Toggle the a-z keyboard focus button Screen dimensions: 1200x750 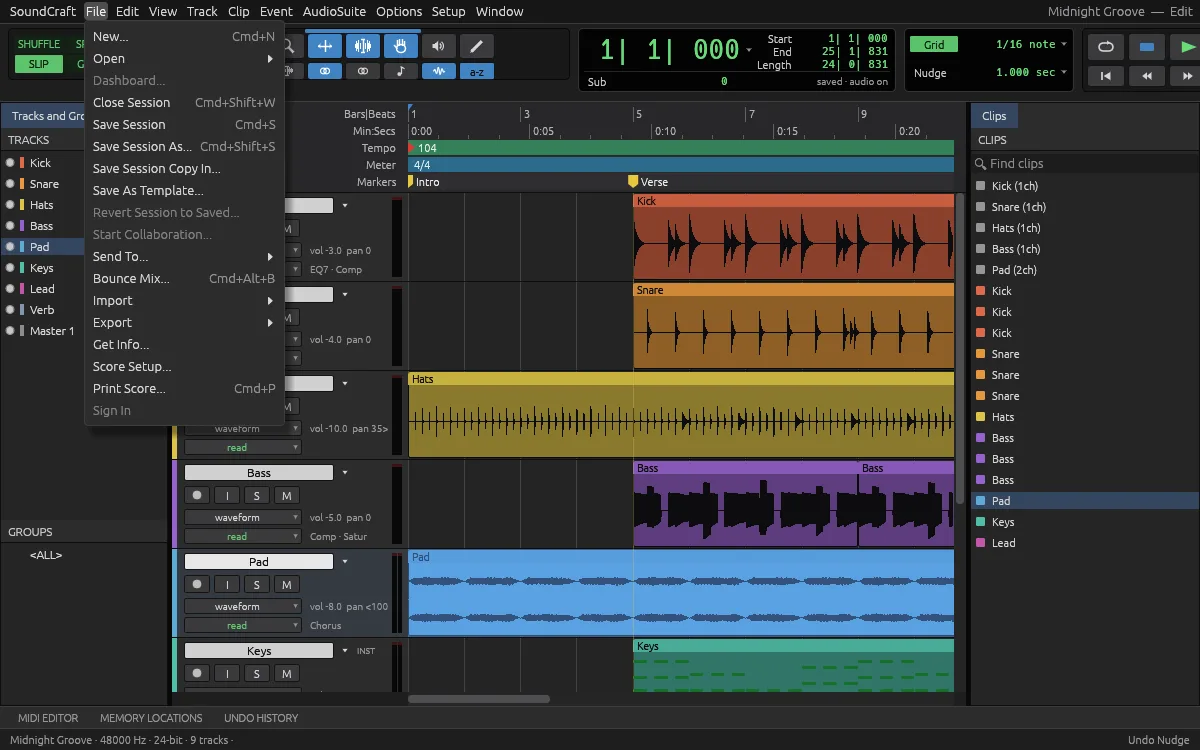(x=476, y=72)
